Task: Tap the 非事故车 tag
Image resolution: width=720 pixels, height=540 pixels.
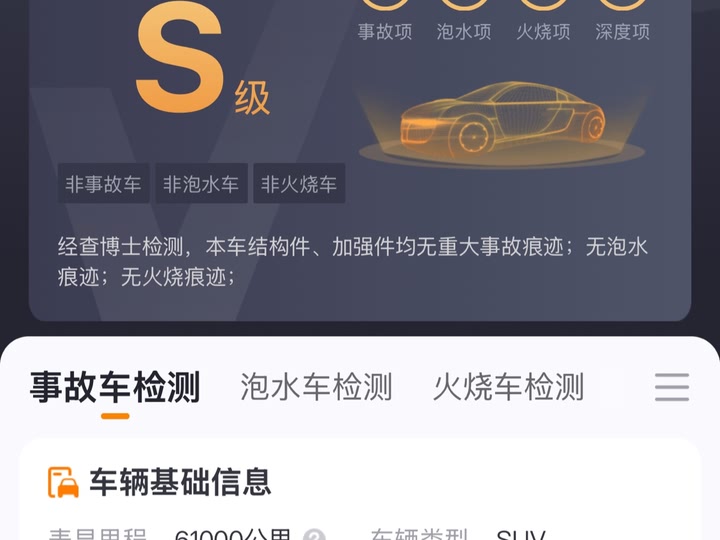Action: [103, 183]
